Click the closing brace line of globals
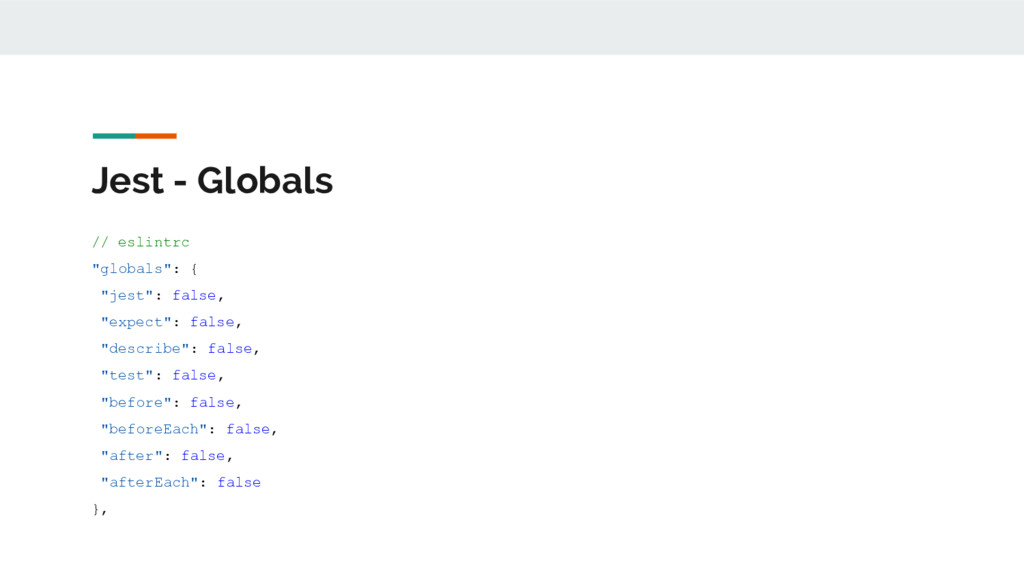The height and width of the screenshot is (576, 1024). [99, 509]
